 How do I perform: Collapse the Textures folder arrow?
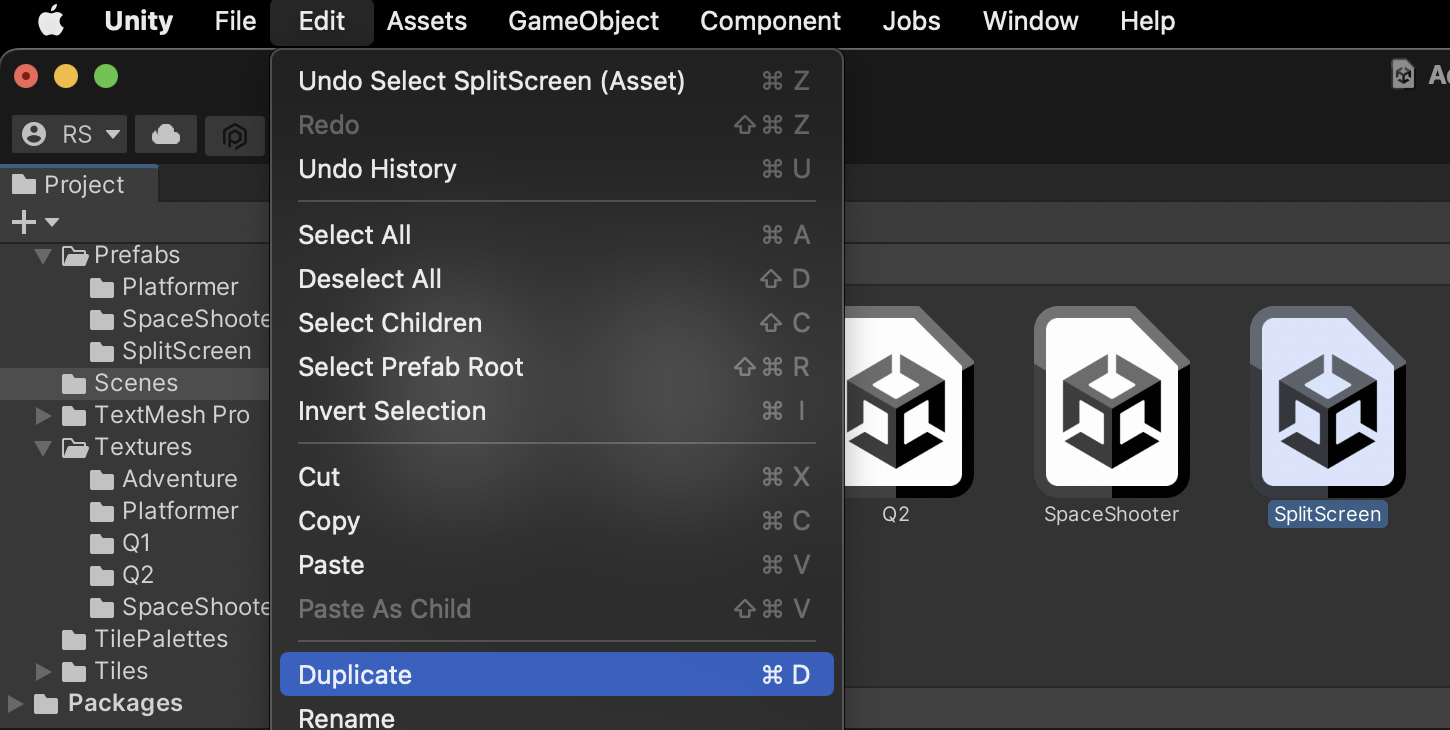tap(43, 448)
